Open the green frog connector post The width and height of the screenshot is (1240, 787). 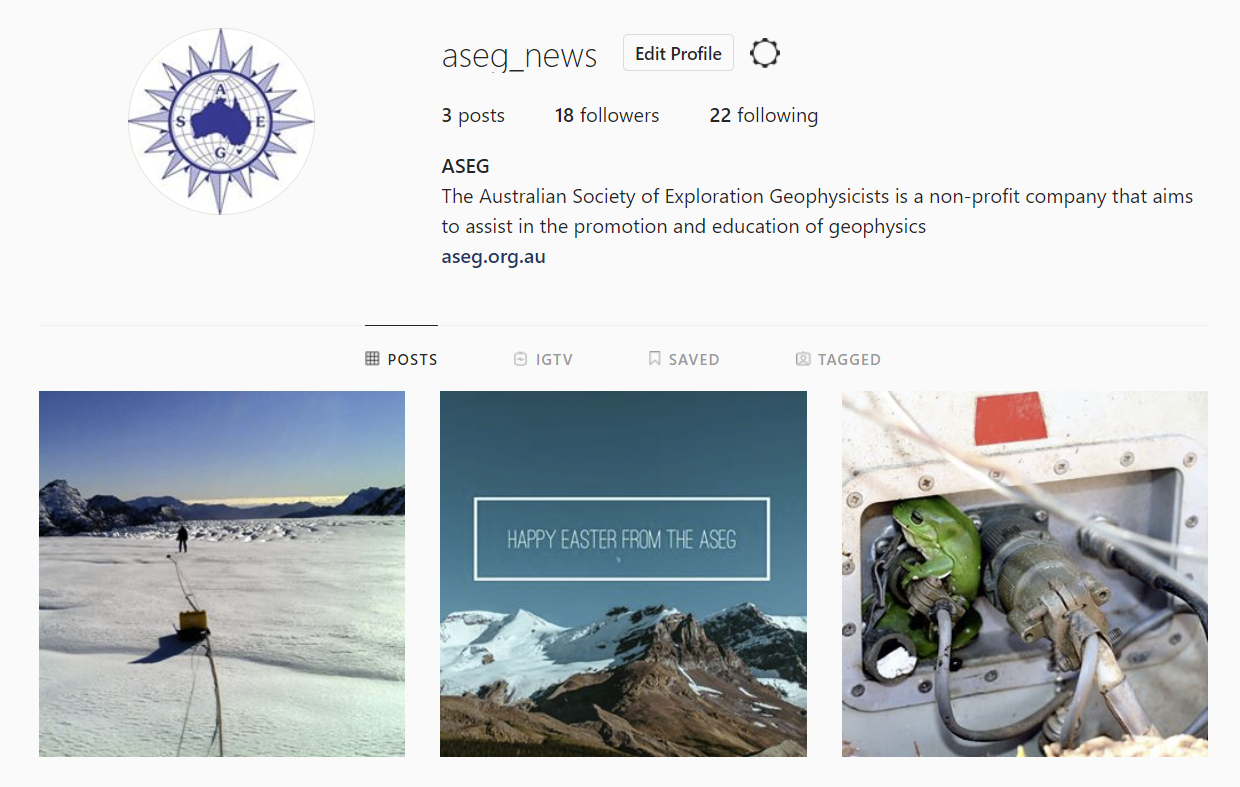pos(1025,573)
